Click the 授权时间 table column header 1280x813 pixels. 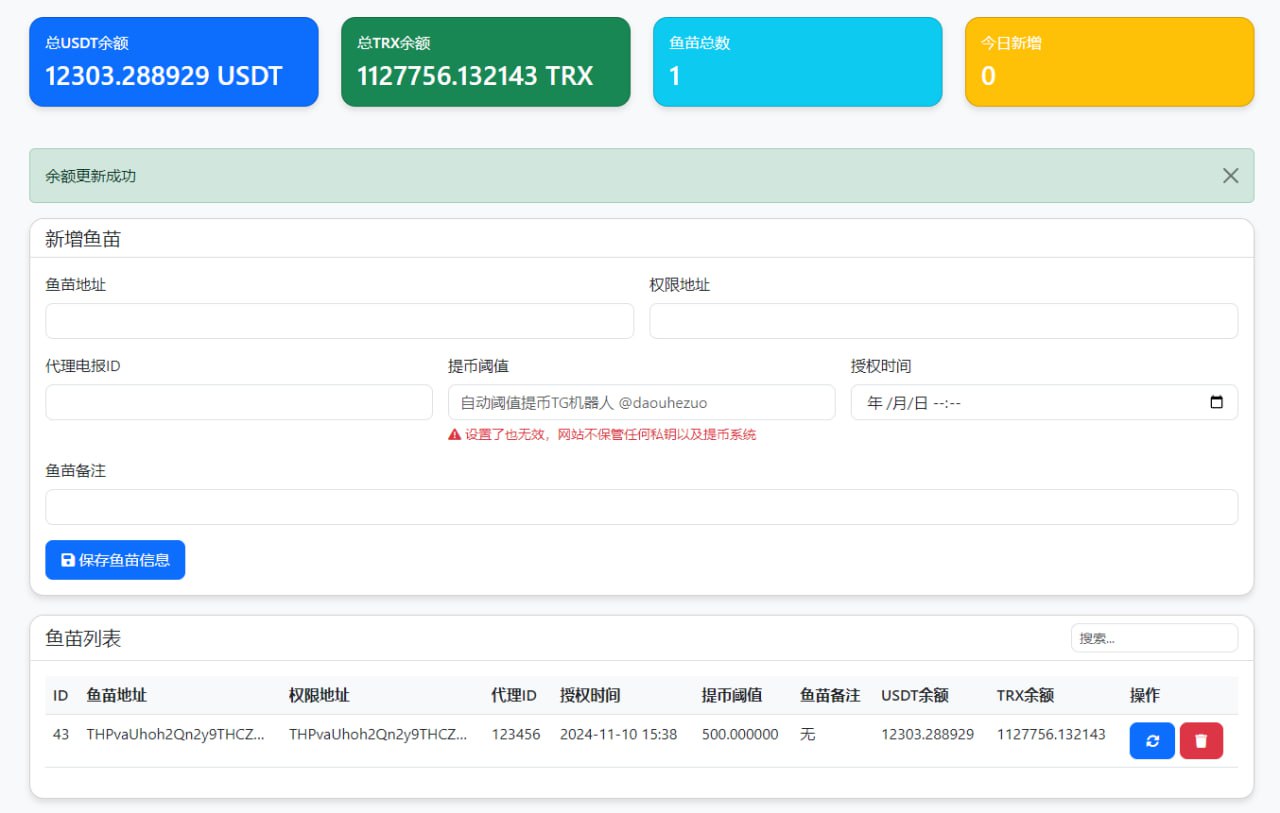(x=590, y=695)
